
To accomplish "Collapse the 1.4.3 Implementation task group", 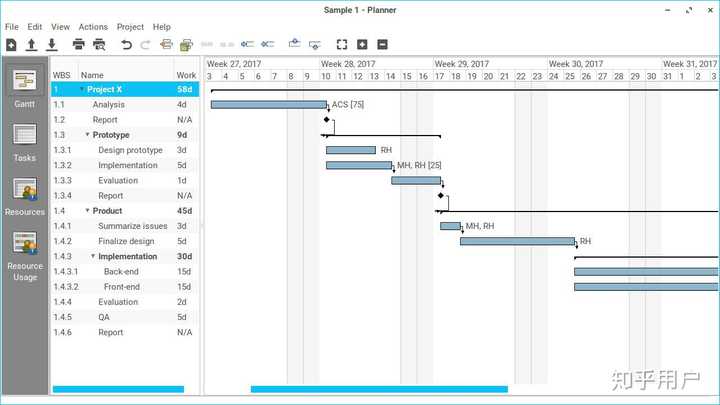I will (93, 256).
